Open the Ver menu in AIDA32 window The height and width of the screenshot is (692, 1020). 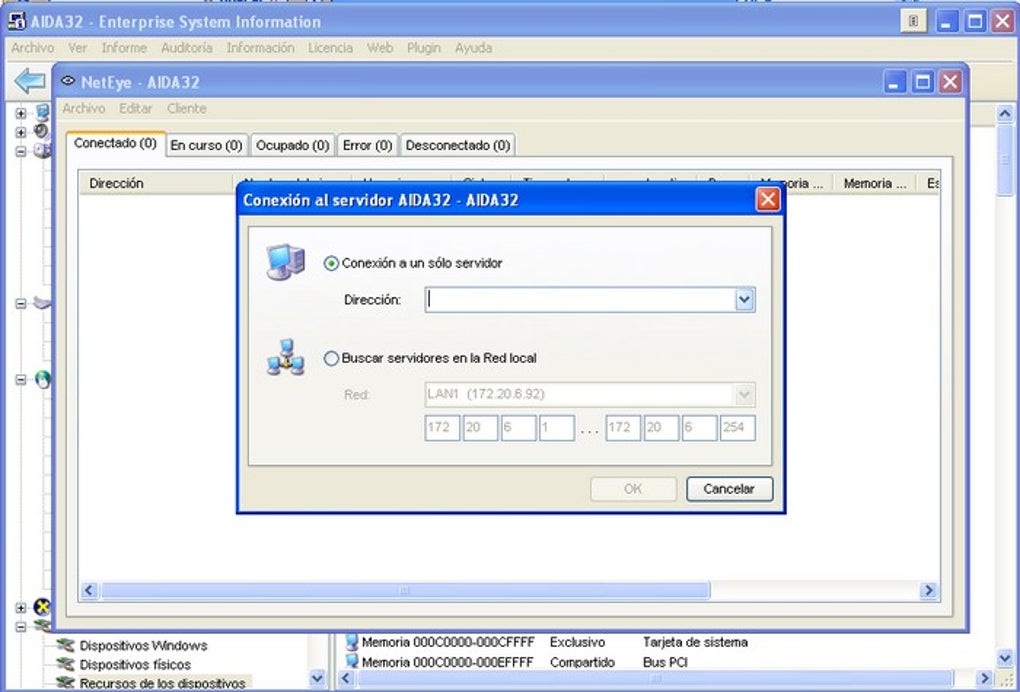point(77,48)
